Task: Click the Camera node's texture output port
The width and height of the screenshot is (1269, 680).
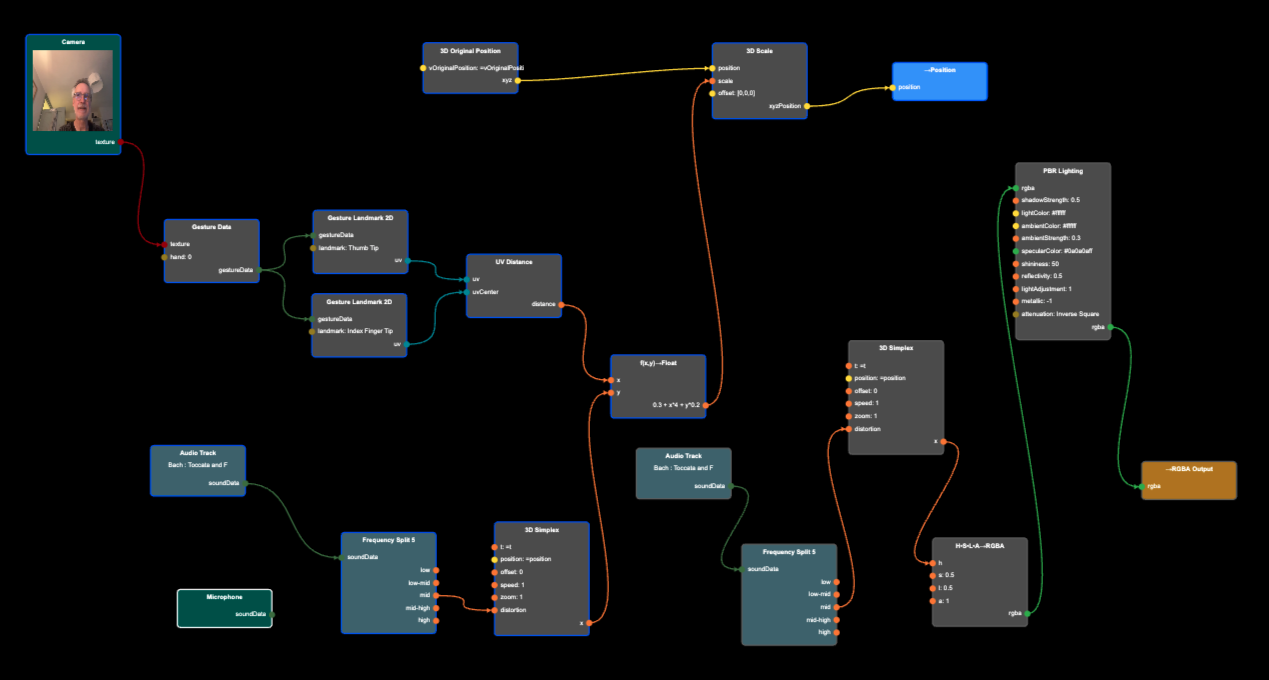Action: click(121, 142)
